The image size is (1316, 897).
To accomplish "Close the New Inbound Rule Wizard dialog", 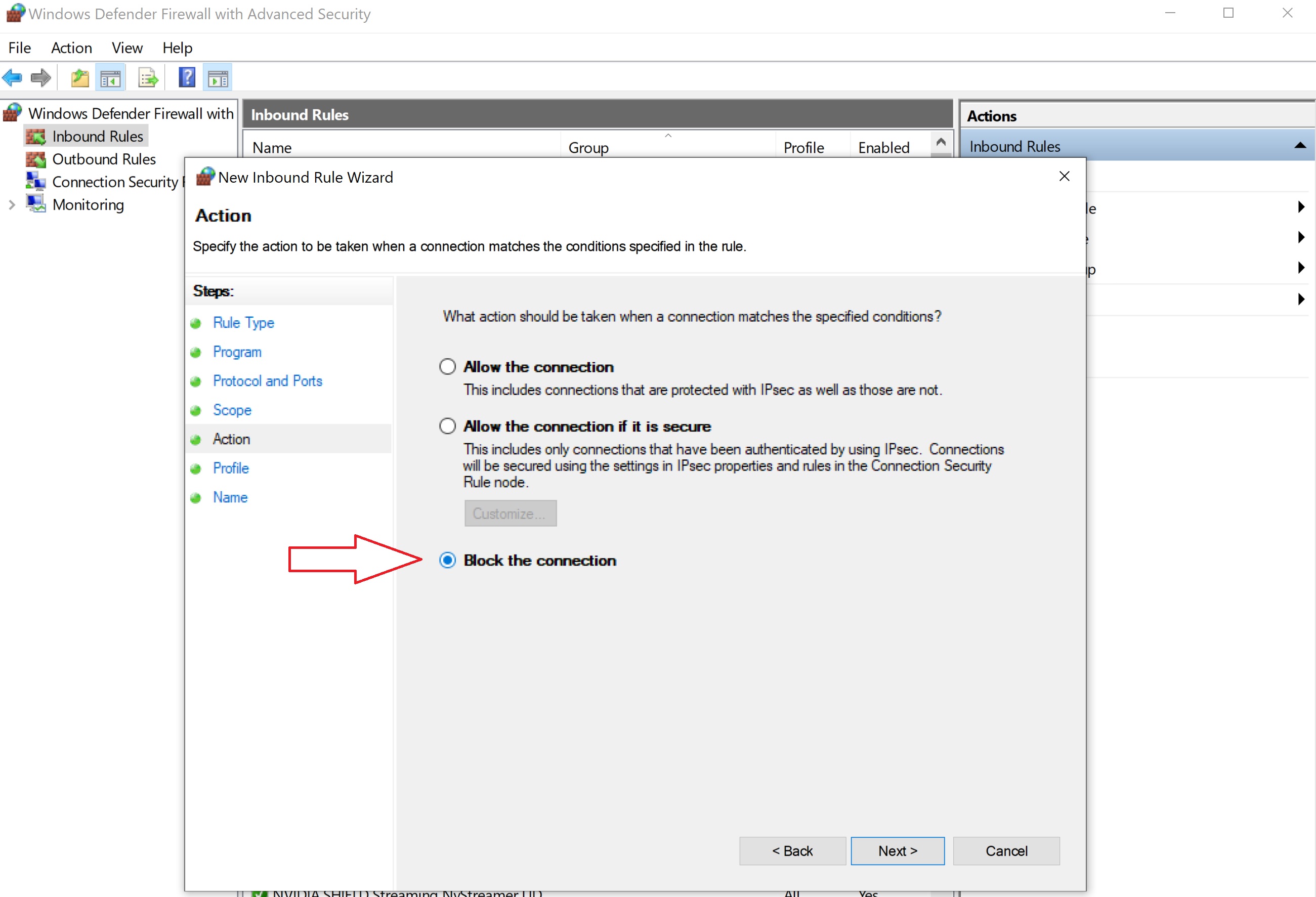I will [1064, 176].
